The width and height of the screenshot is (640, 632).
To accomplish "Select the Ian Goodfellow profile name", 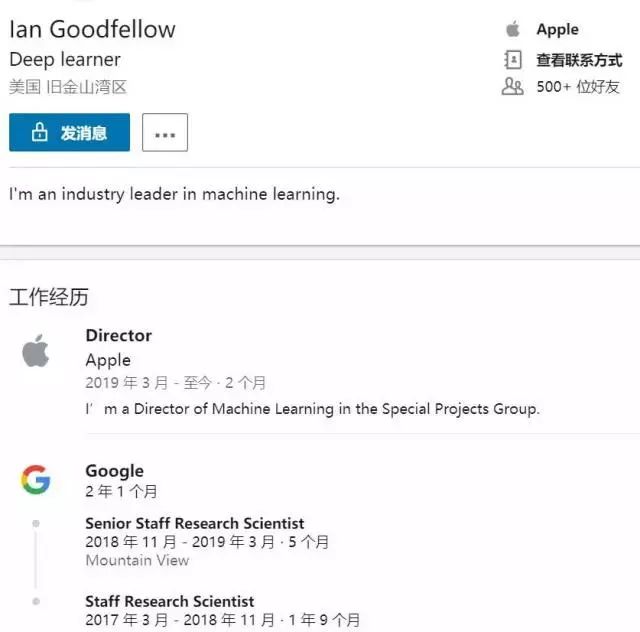I will pyautogui.click(x=93, y=29).
